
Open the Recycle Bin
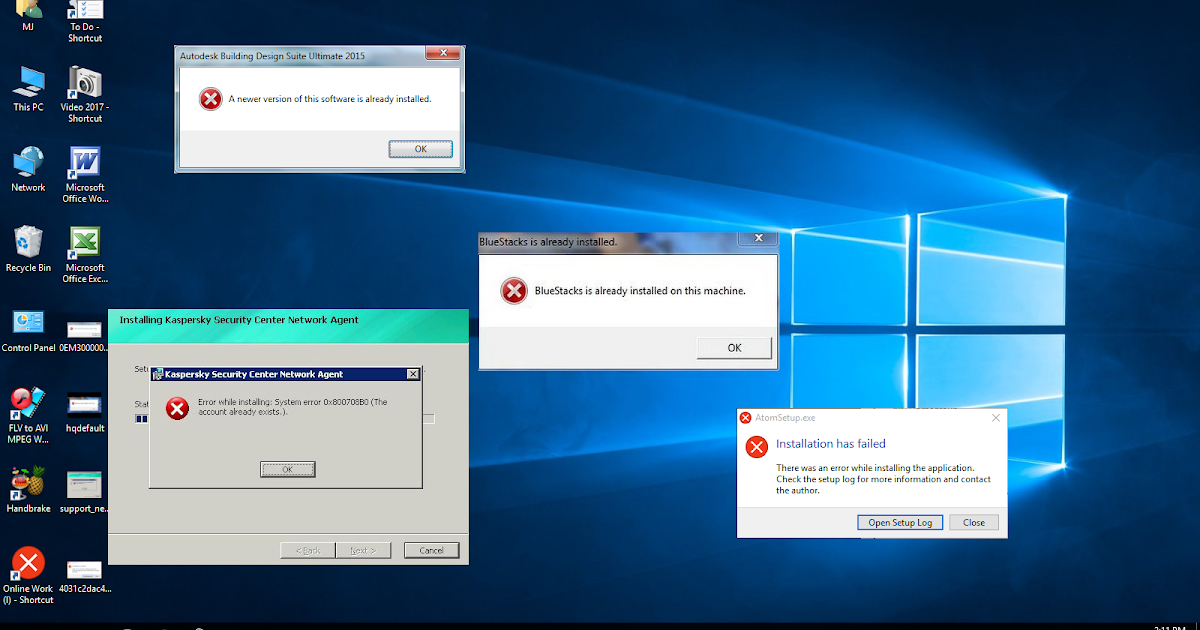tap(28, 249)
